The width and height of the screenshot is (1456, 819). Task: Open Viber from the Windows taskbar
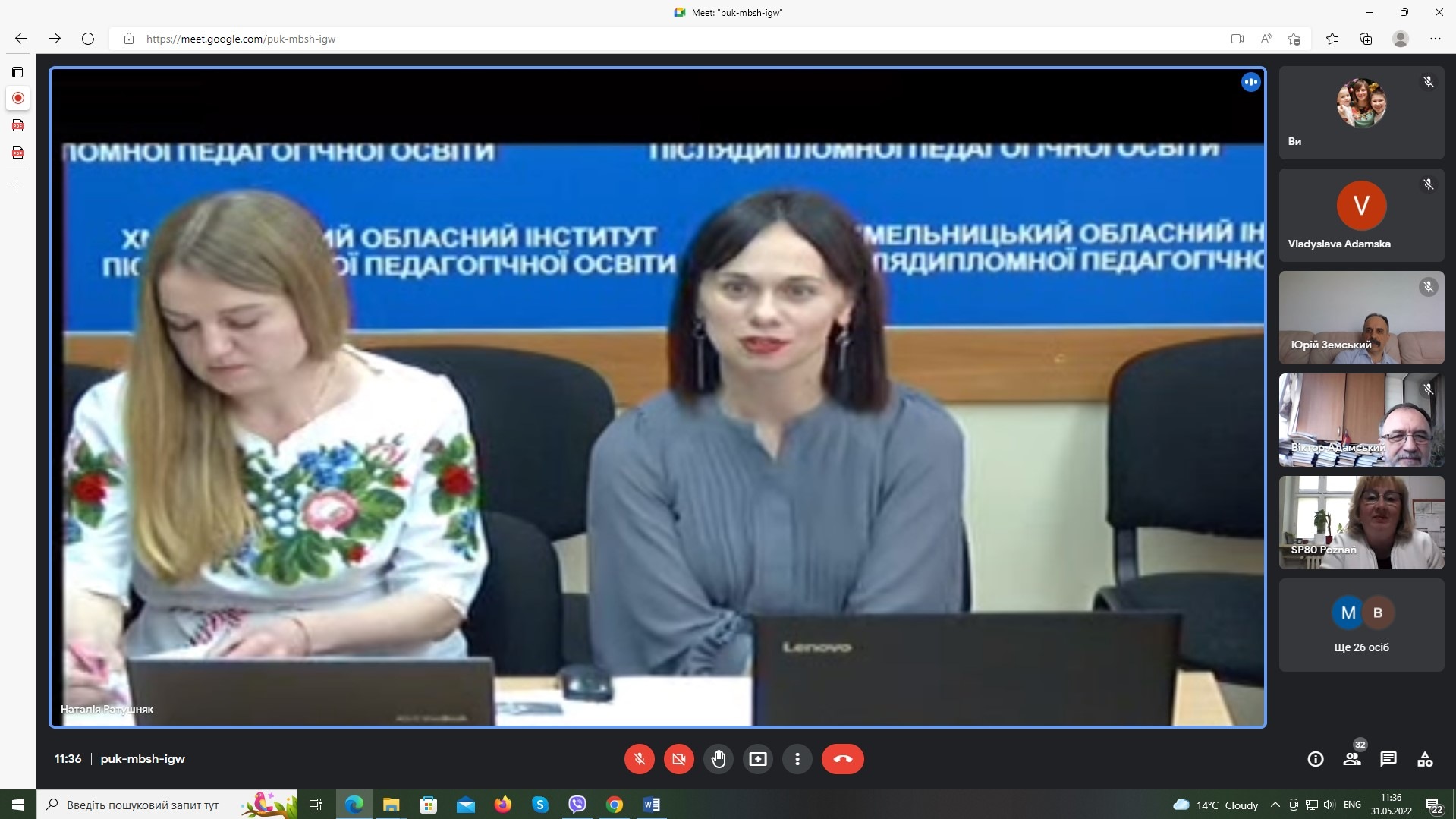point(577,805)
